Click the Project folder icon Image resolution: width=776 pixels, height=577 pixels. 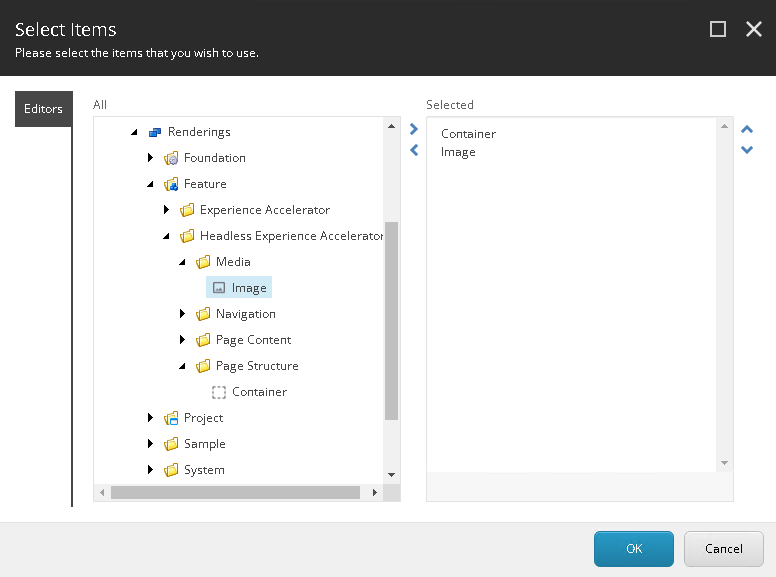(x=171, y=418)
